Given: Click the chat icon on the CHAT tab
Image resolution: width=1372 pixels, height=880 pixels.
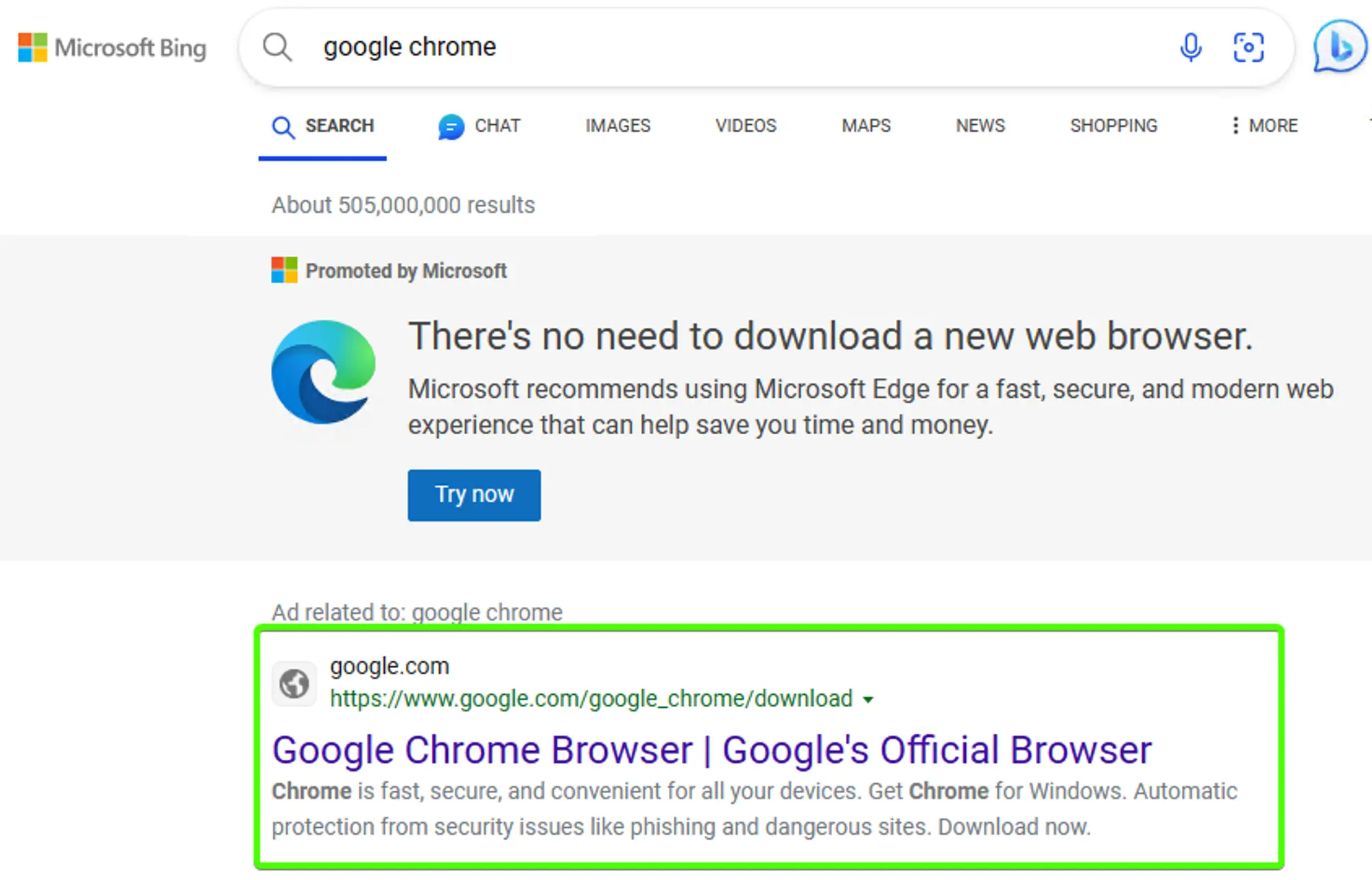Looking at the screenshot, I should coord(451,126).
